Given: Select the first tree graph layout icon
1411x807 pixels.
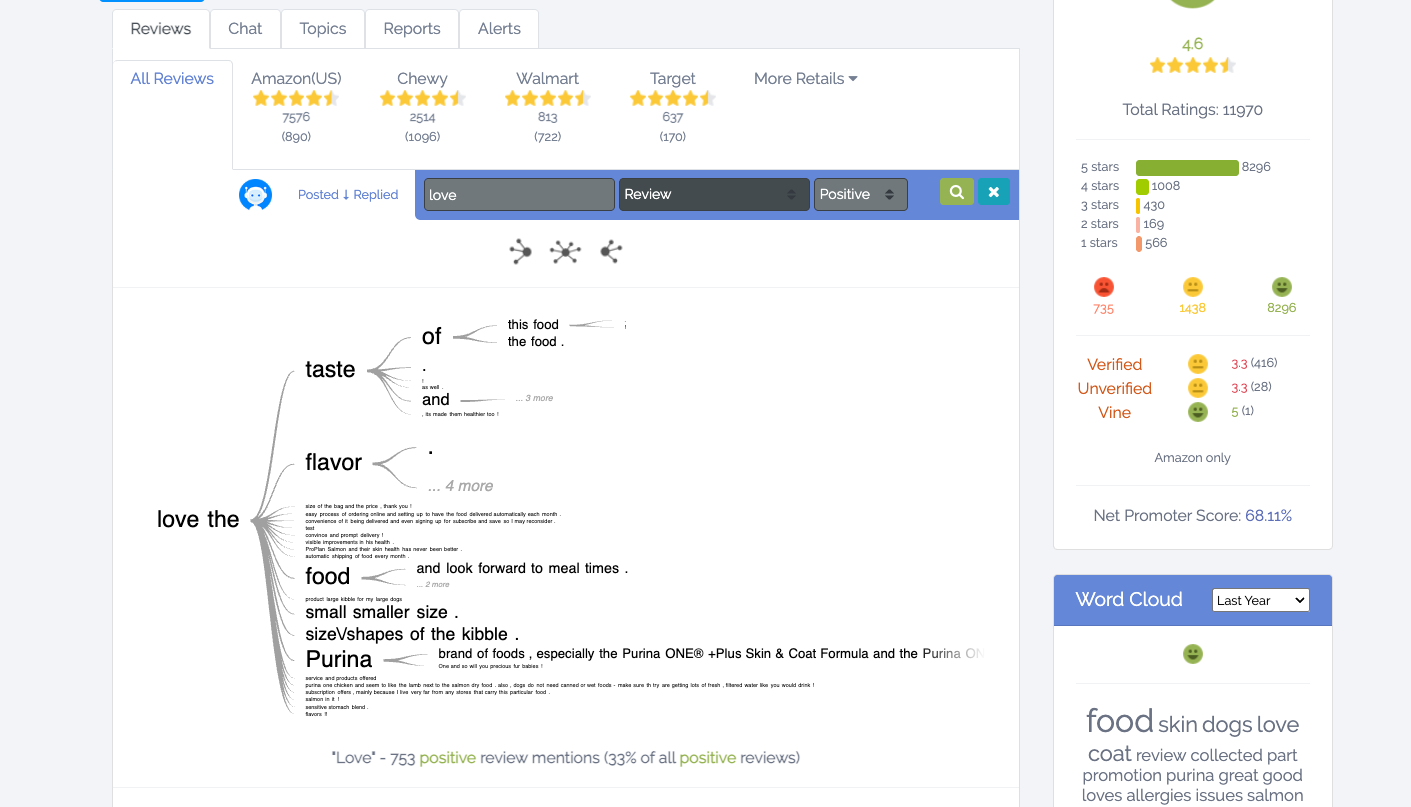Looking at the screenshot, I should [520, 252].
